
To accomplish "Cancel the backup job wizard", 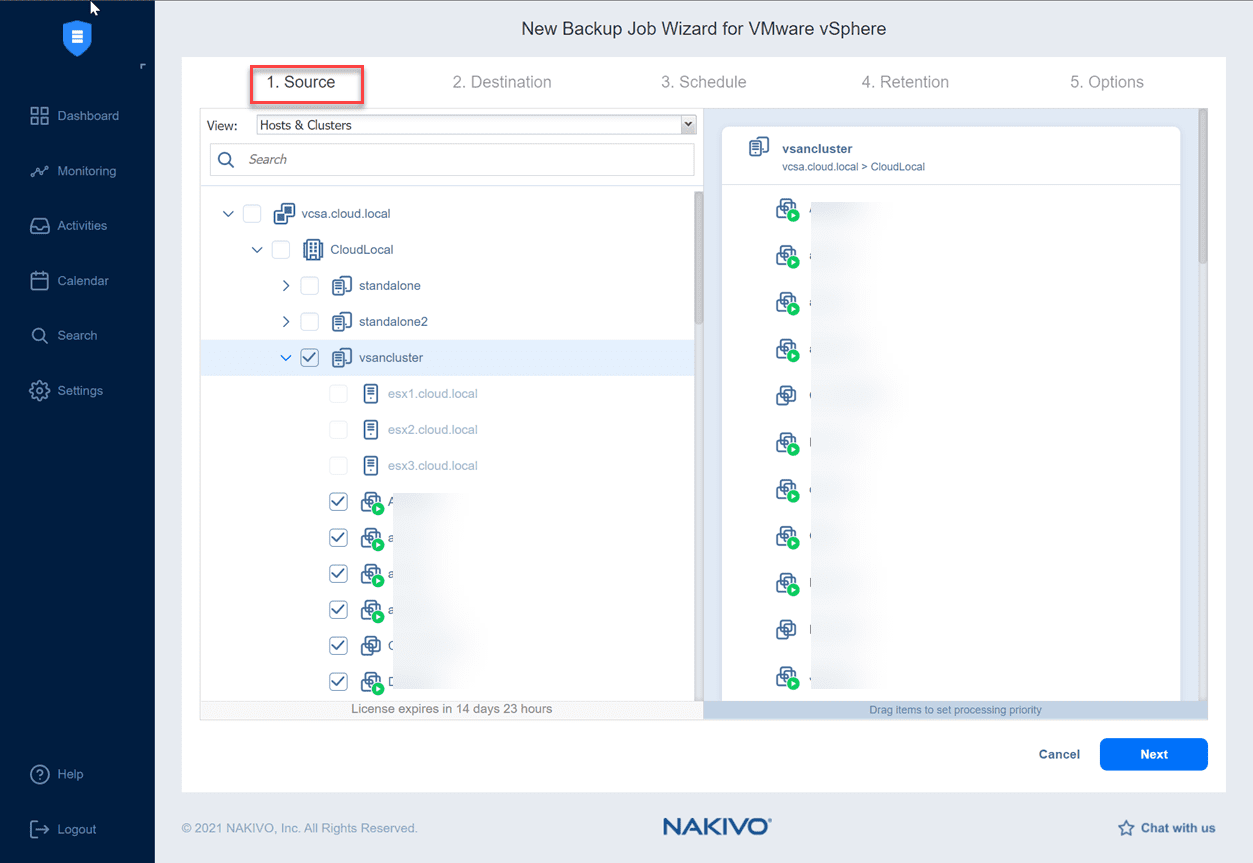I will pos(1058,754).
